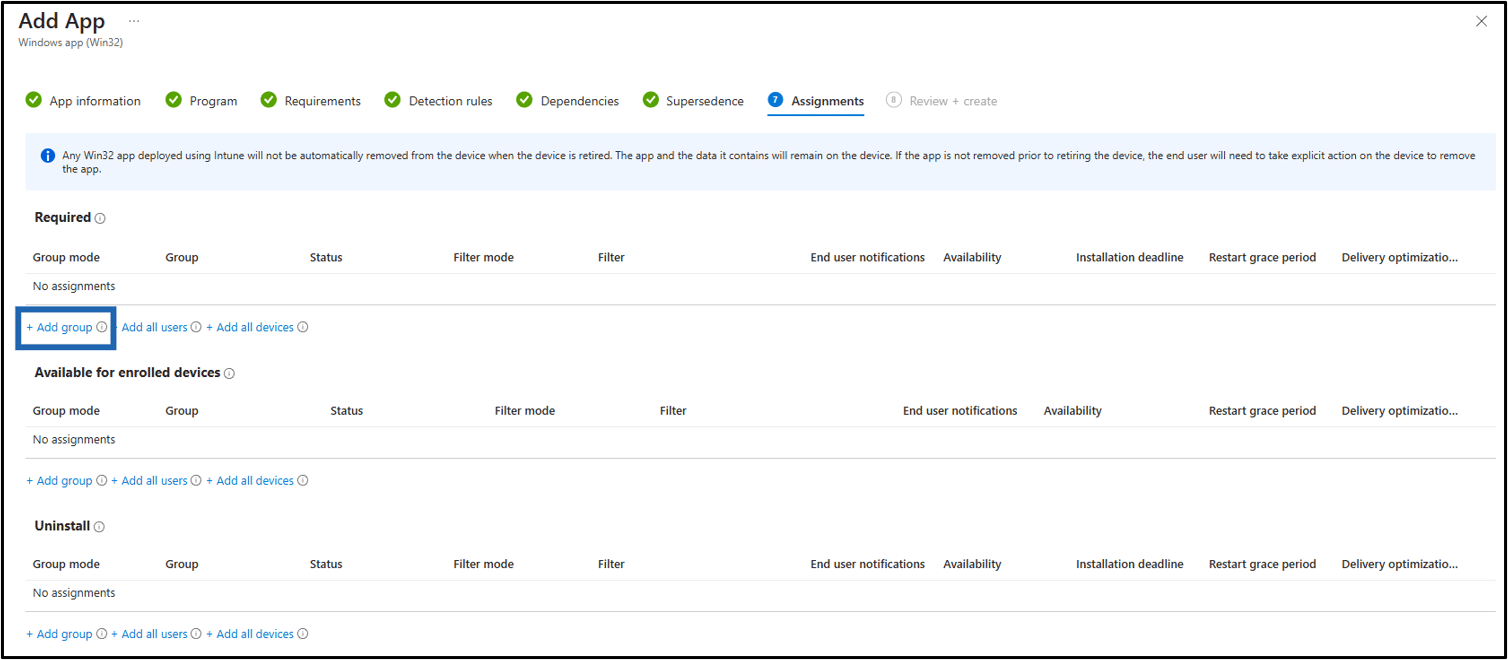This screenshot has width=1508, height=660.
Task: Click info icon after Required Add all devices
Action: pos(302,327)
